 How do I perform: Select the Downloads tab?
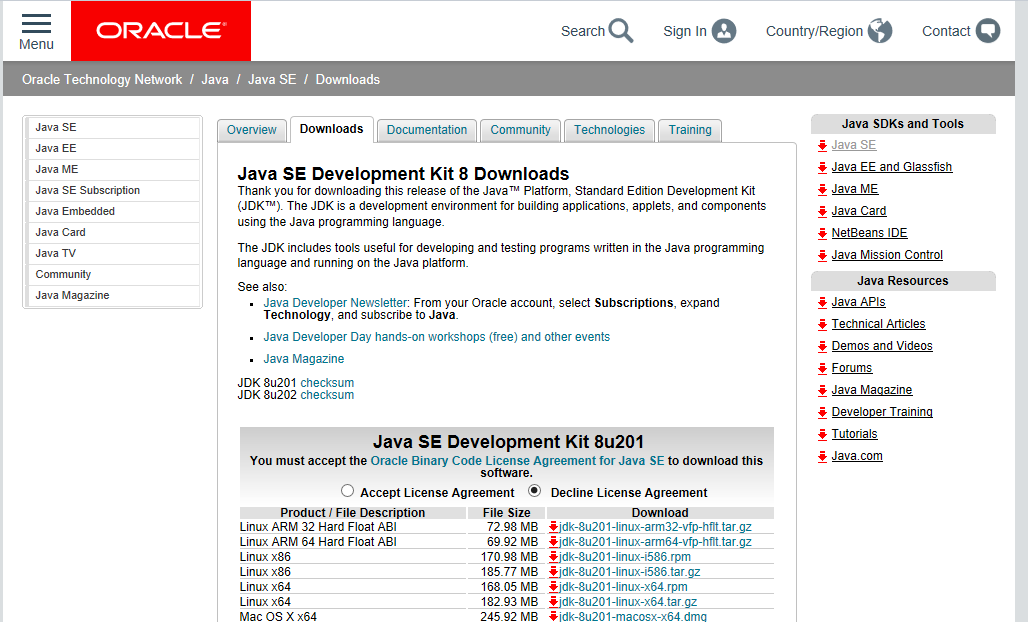pyautogui.click(x=332, y=129)
